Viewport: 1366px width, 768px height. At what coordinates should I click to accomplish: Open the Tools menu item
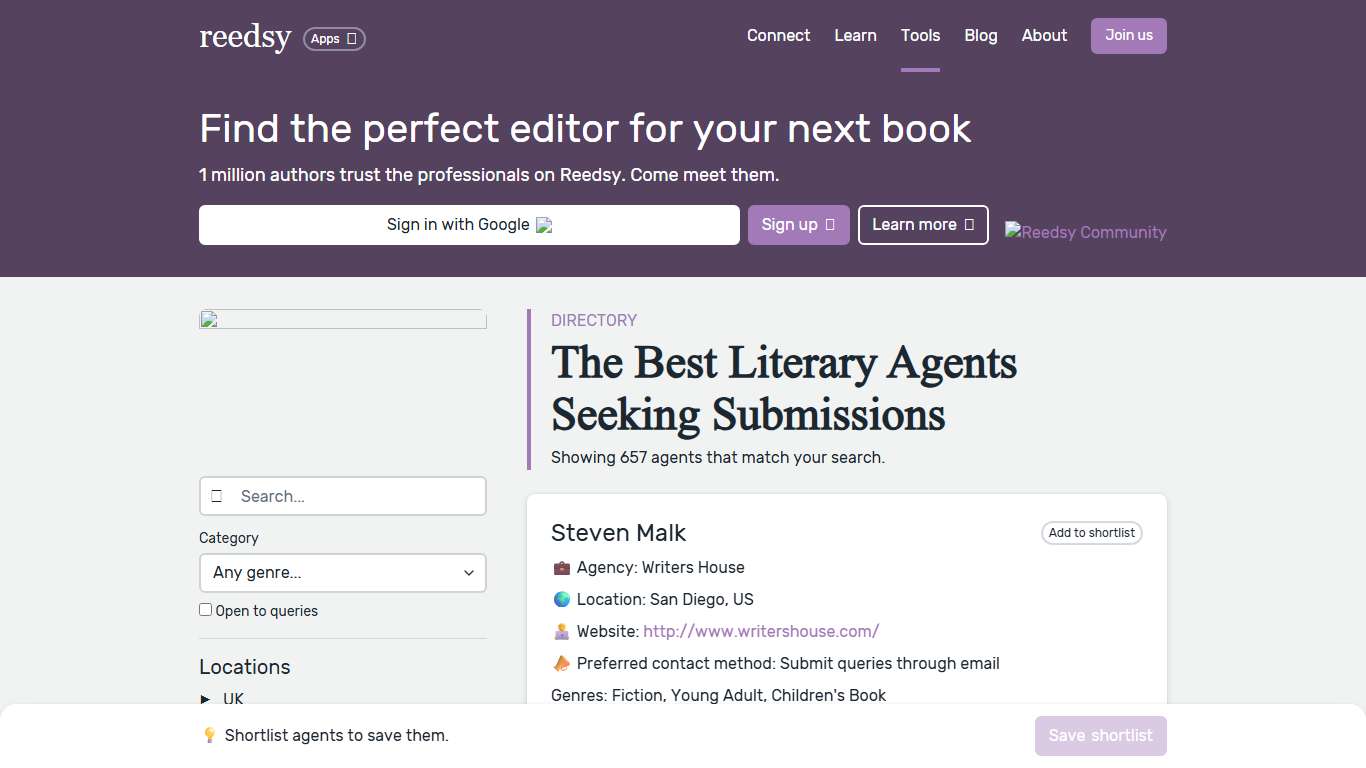pyautogui.click(x=920, y=35)
